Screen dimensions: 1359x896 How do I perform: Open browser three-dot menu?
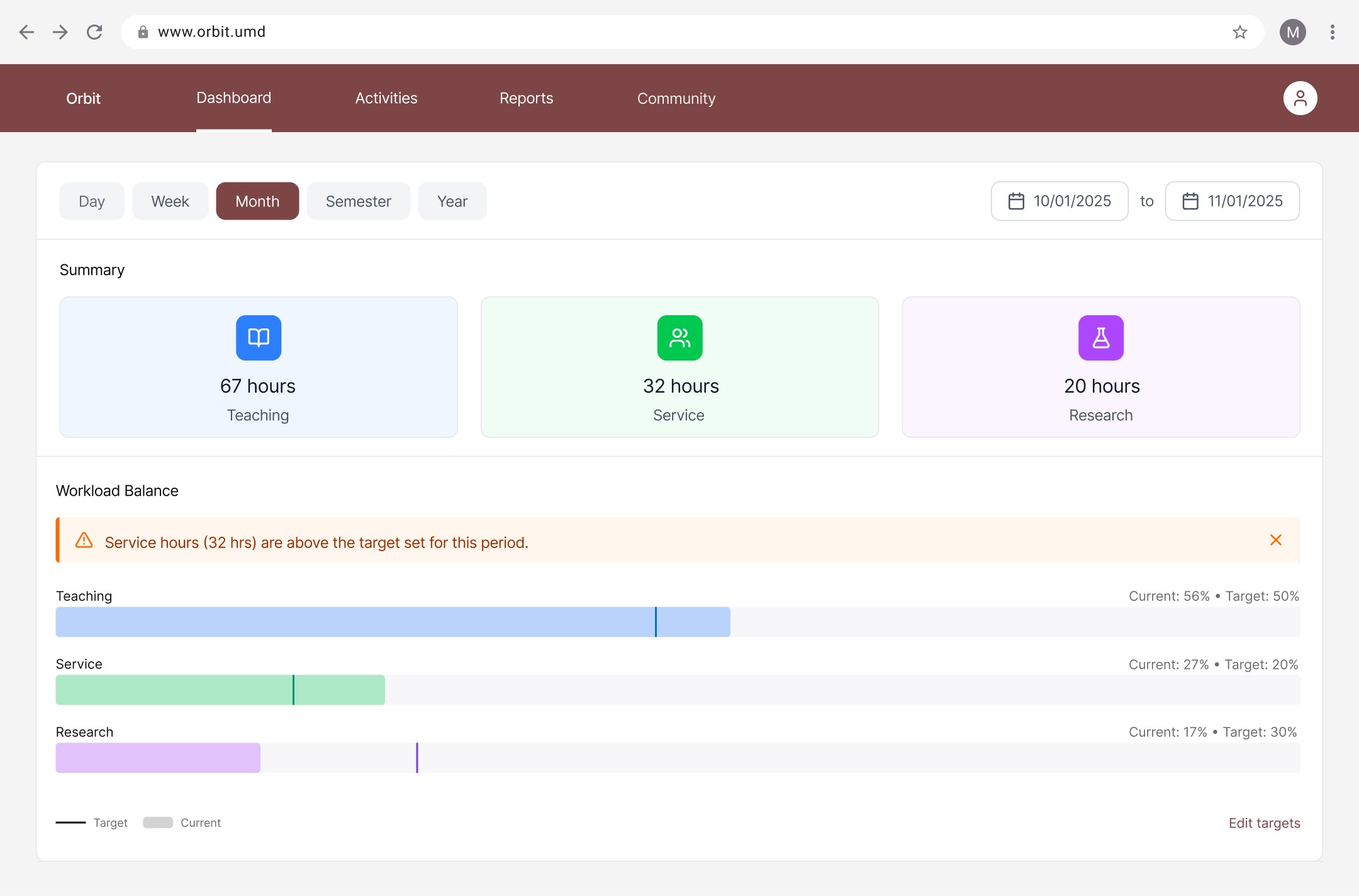1332,32
